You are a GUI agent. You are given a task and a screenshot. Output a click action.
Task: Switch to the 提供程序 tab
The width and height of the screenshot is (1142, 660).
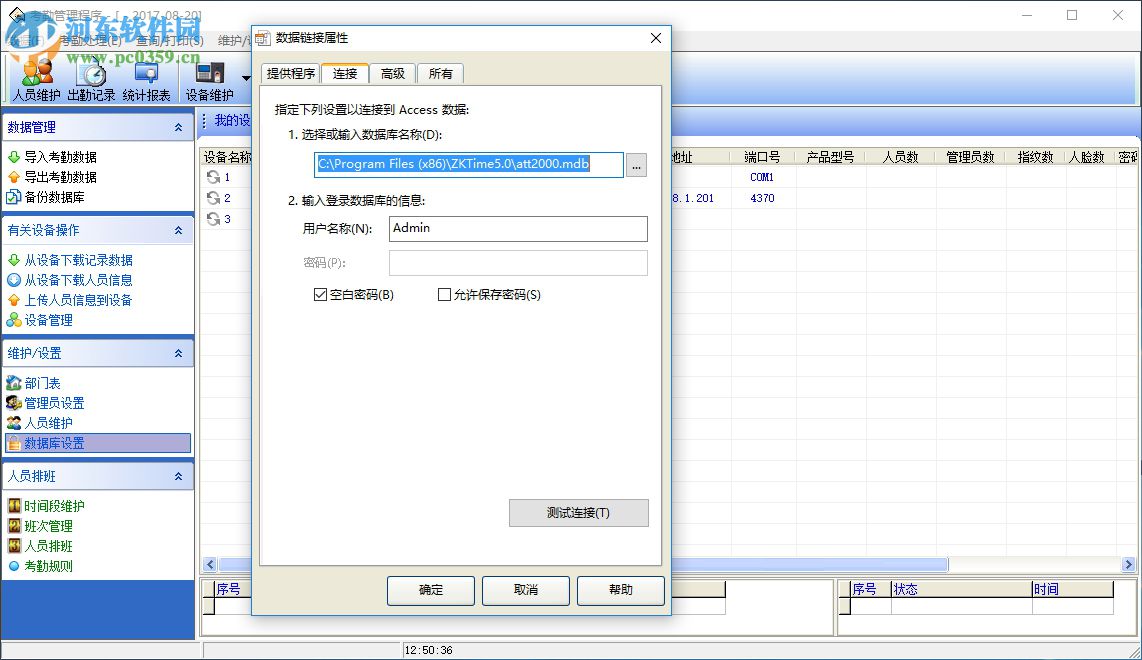(x=289, y=73)
